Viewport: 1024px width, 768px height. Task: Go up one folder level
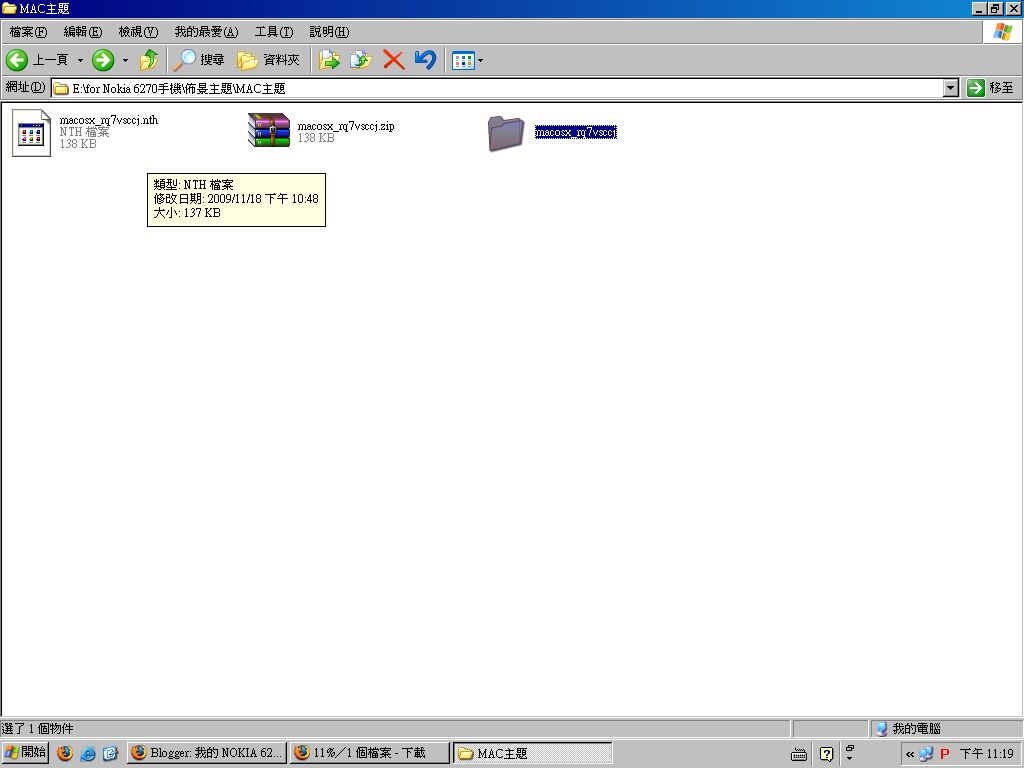[149, 60]
